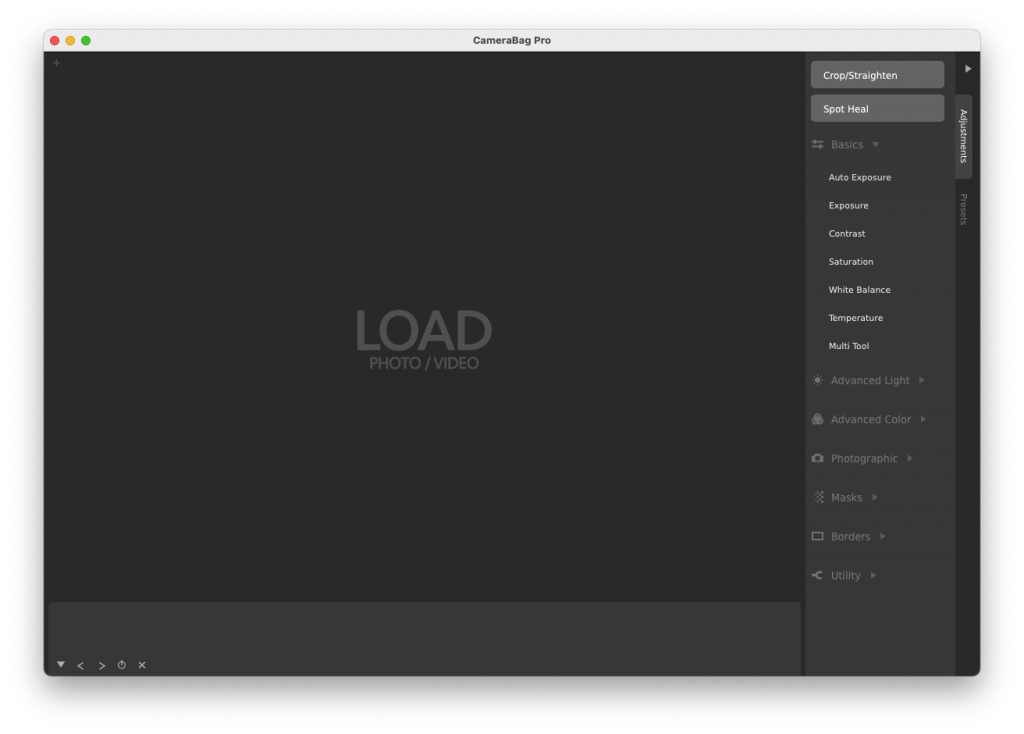Add the Multi Tool adjustment
The width and height of the screenshot is (1024, 734).
848,346
